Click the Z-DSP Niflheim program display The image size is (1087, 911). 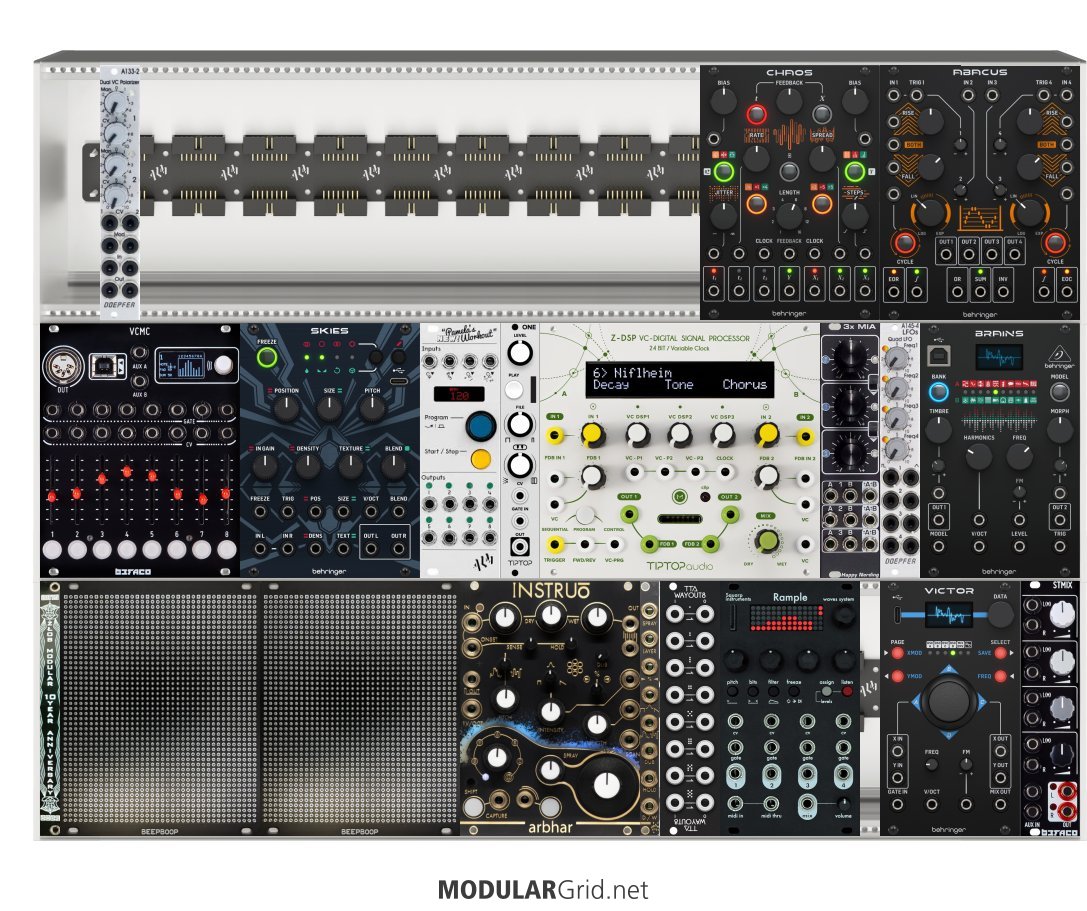679,379
